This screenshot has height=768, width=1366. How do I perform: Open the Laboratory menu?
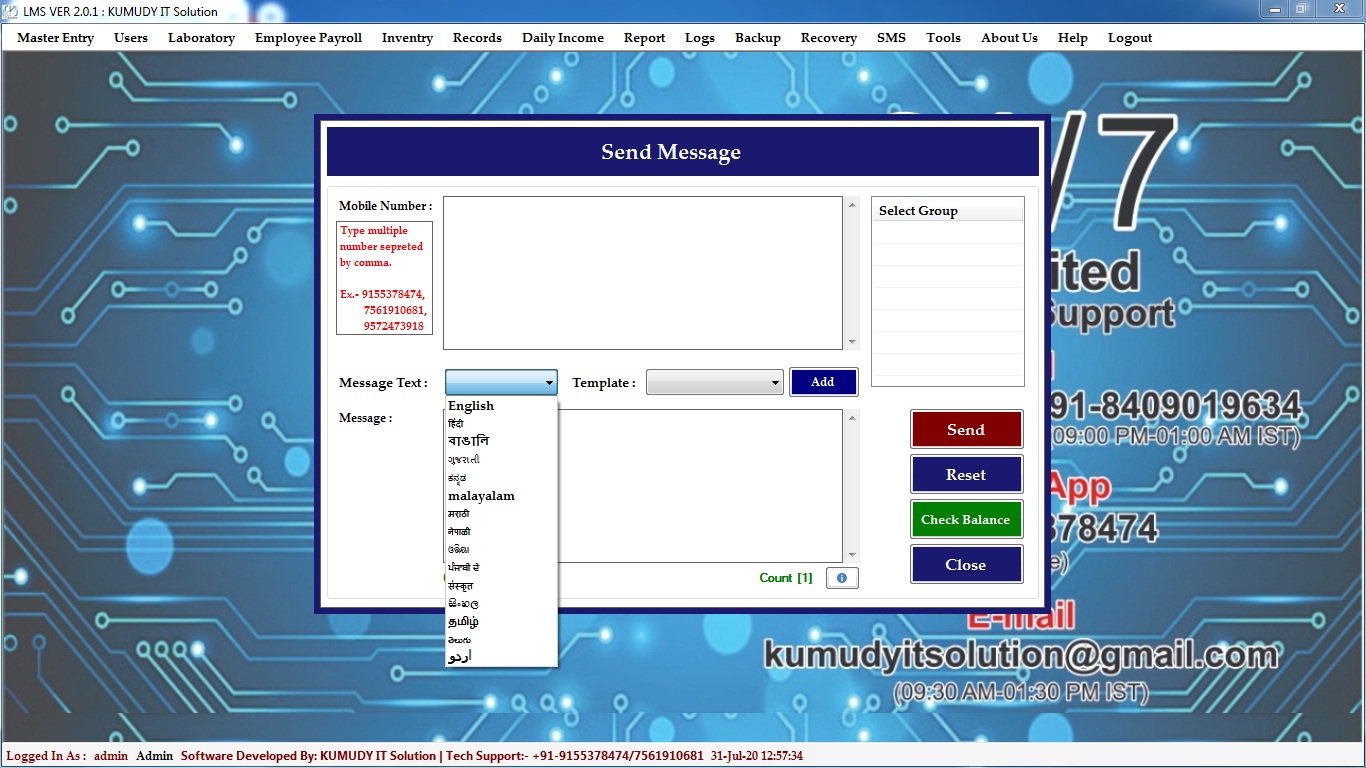pyautogui.click(x=201, y=38)
